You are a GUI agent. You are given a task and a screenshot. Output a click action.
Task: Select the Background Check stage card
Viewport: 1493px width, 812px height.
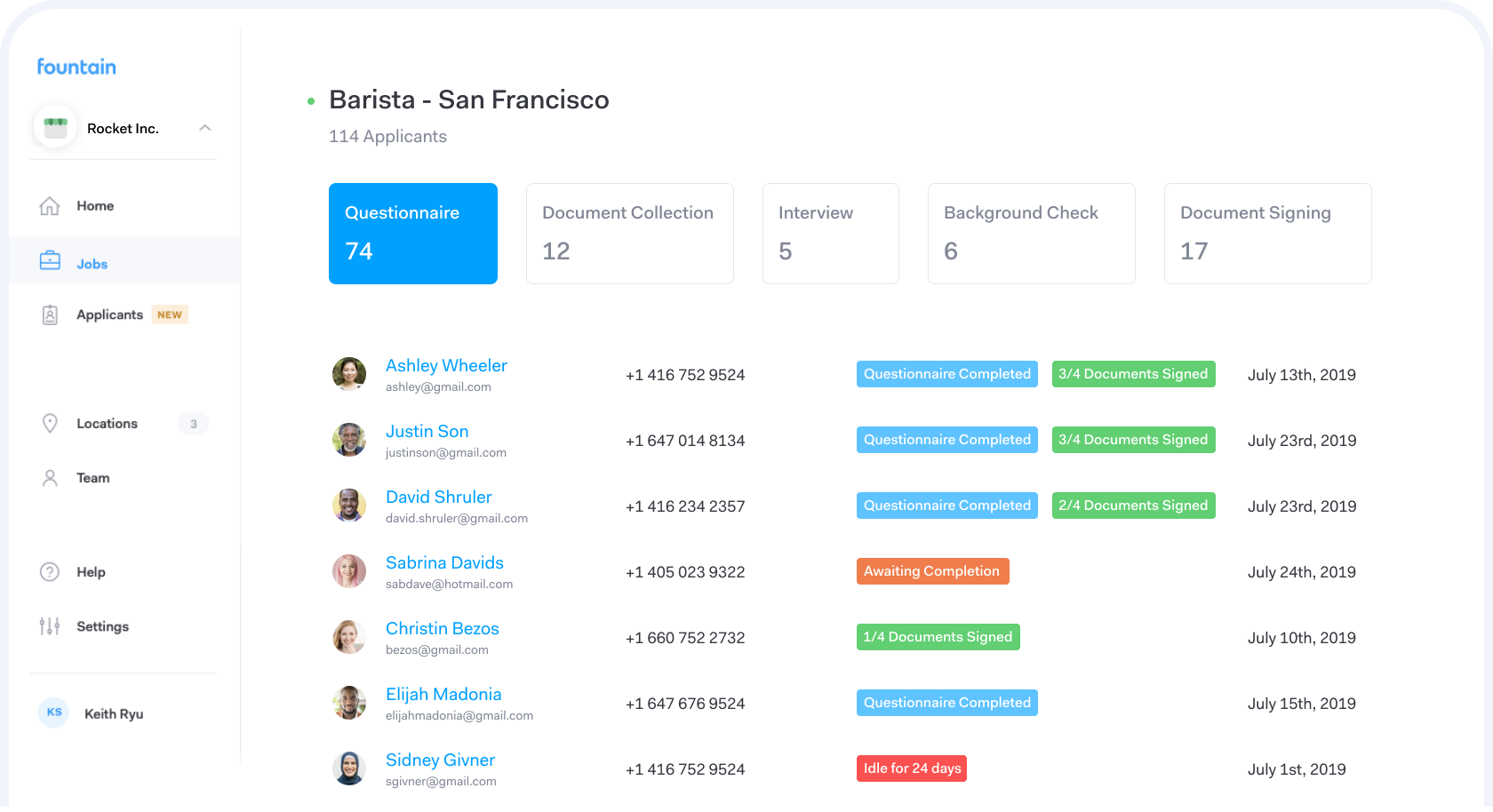pyautogui.click(x=1032, y=234)
